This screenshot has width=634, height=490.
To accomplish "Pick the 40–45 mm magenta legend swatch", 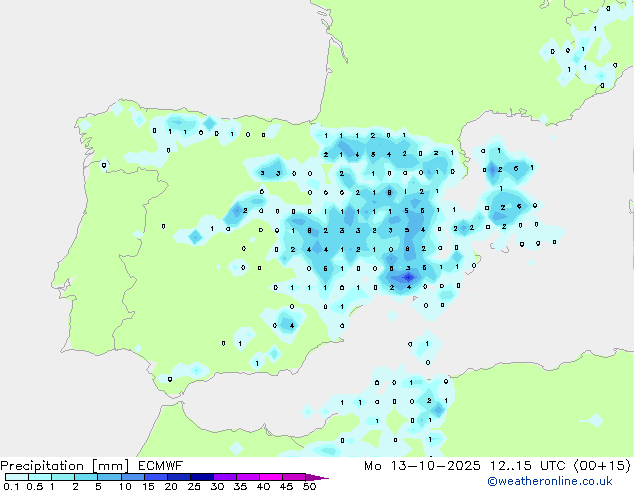I will 271,477.
